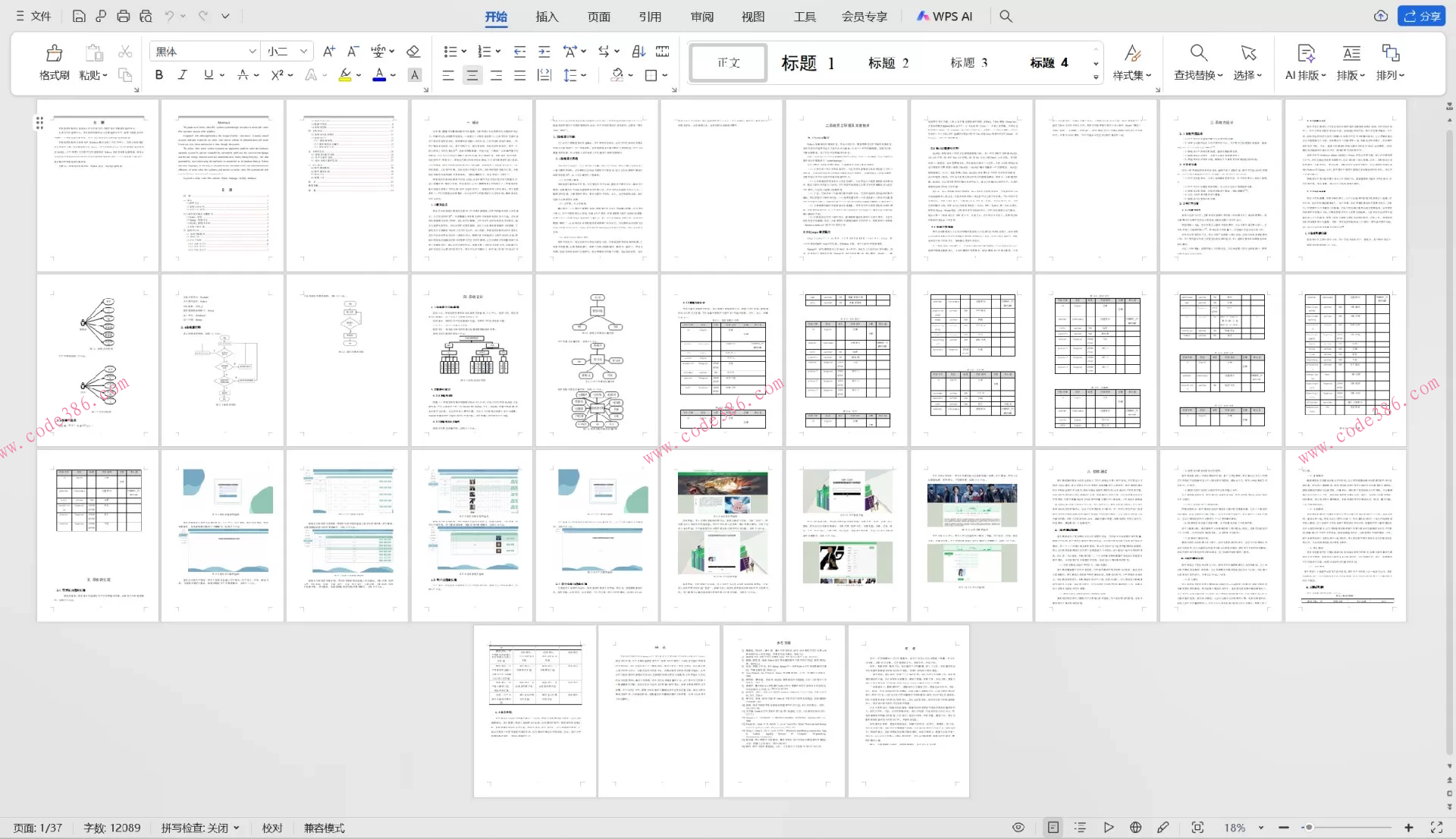Click the 分享 (Share) button
This screenshot has height=839, width=1456.
(x=1422, y=16)
